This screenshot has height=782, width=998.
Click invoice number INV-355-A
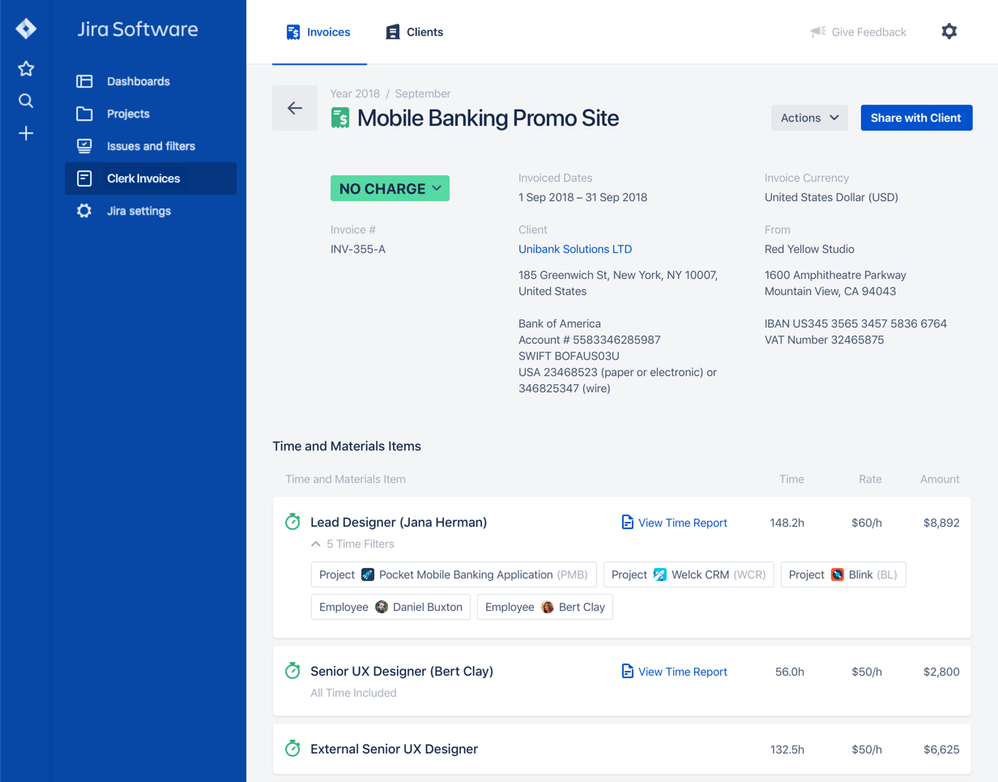pos(358,249)
